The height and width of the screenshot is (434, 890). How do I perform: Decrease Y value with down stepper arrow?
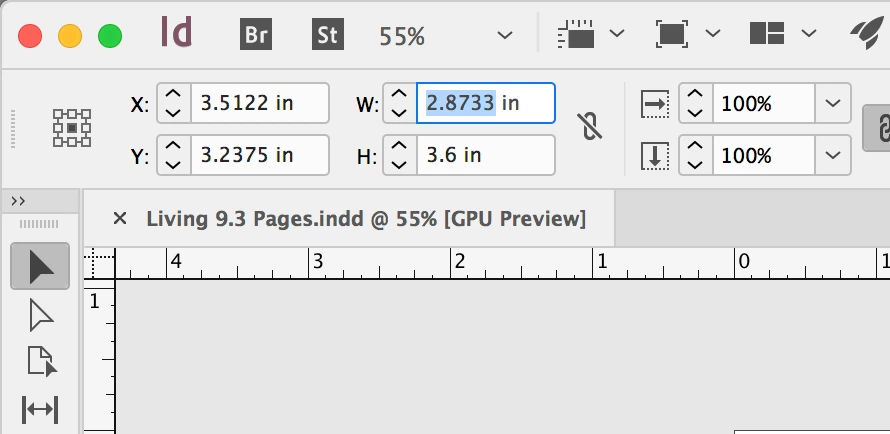pos(173,165)
